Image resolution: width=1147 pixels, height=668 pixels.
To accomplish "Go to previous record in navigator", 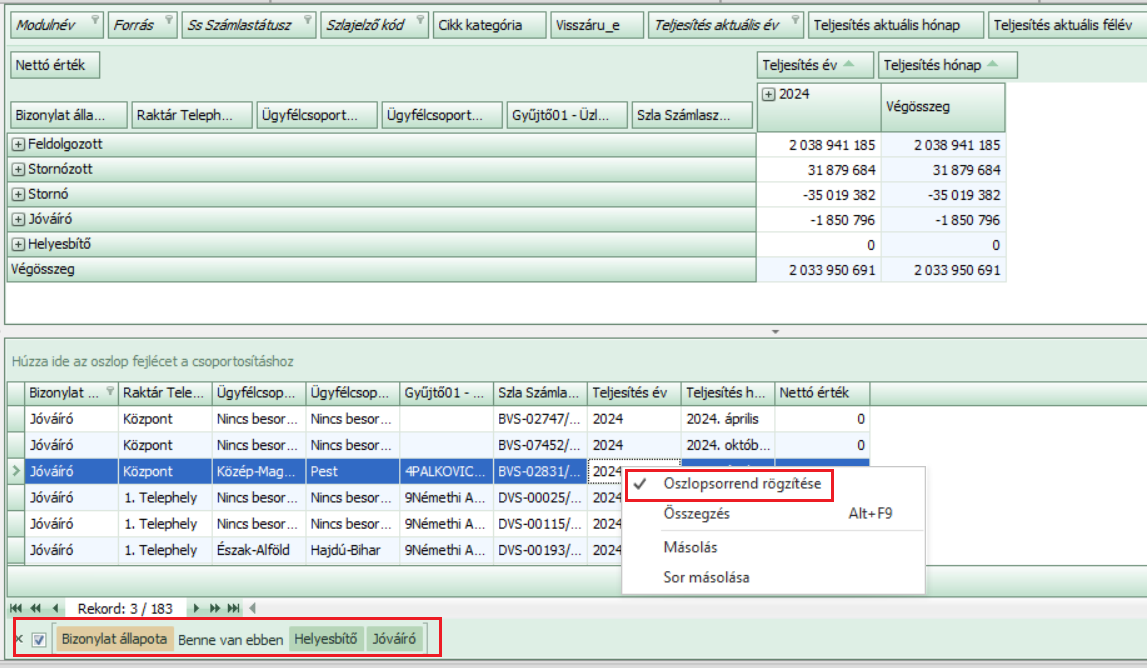I will 53,608.
